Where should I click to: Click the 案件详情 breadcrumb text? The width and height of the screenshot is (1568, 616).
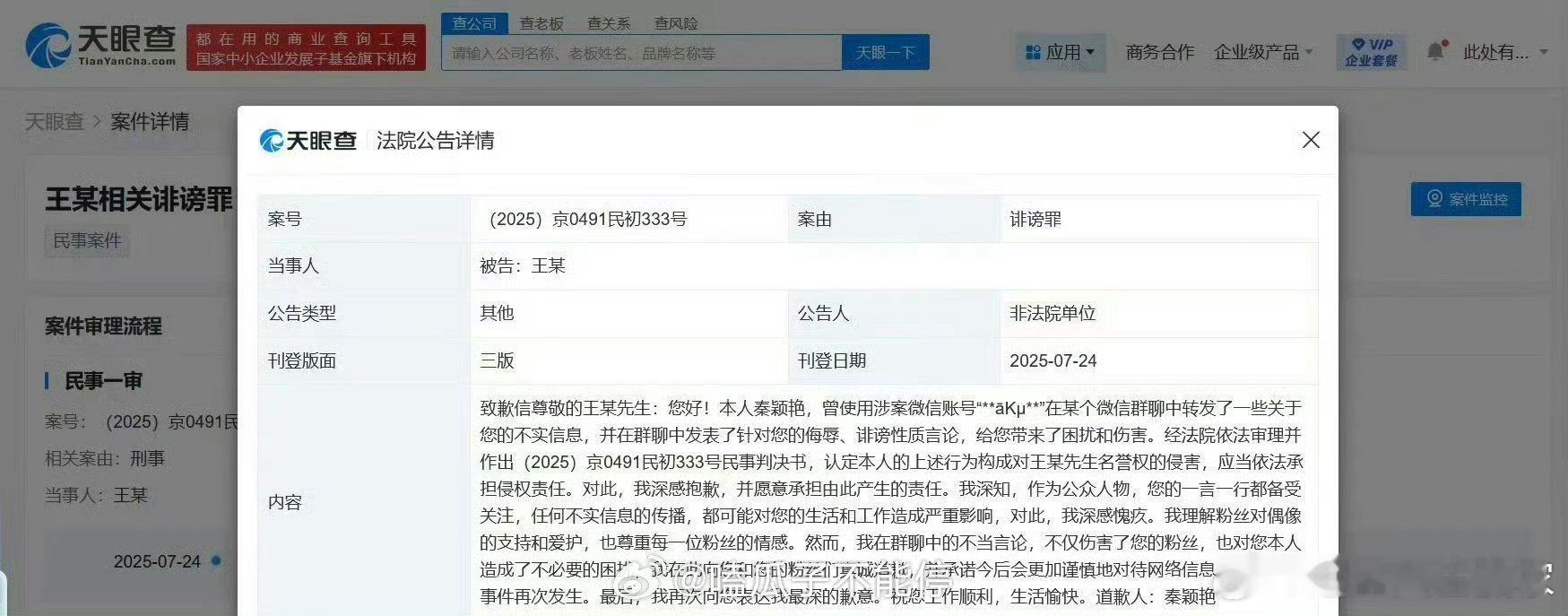(150, 122)
